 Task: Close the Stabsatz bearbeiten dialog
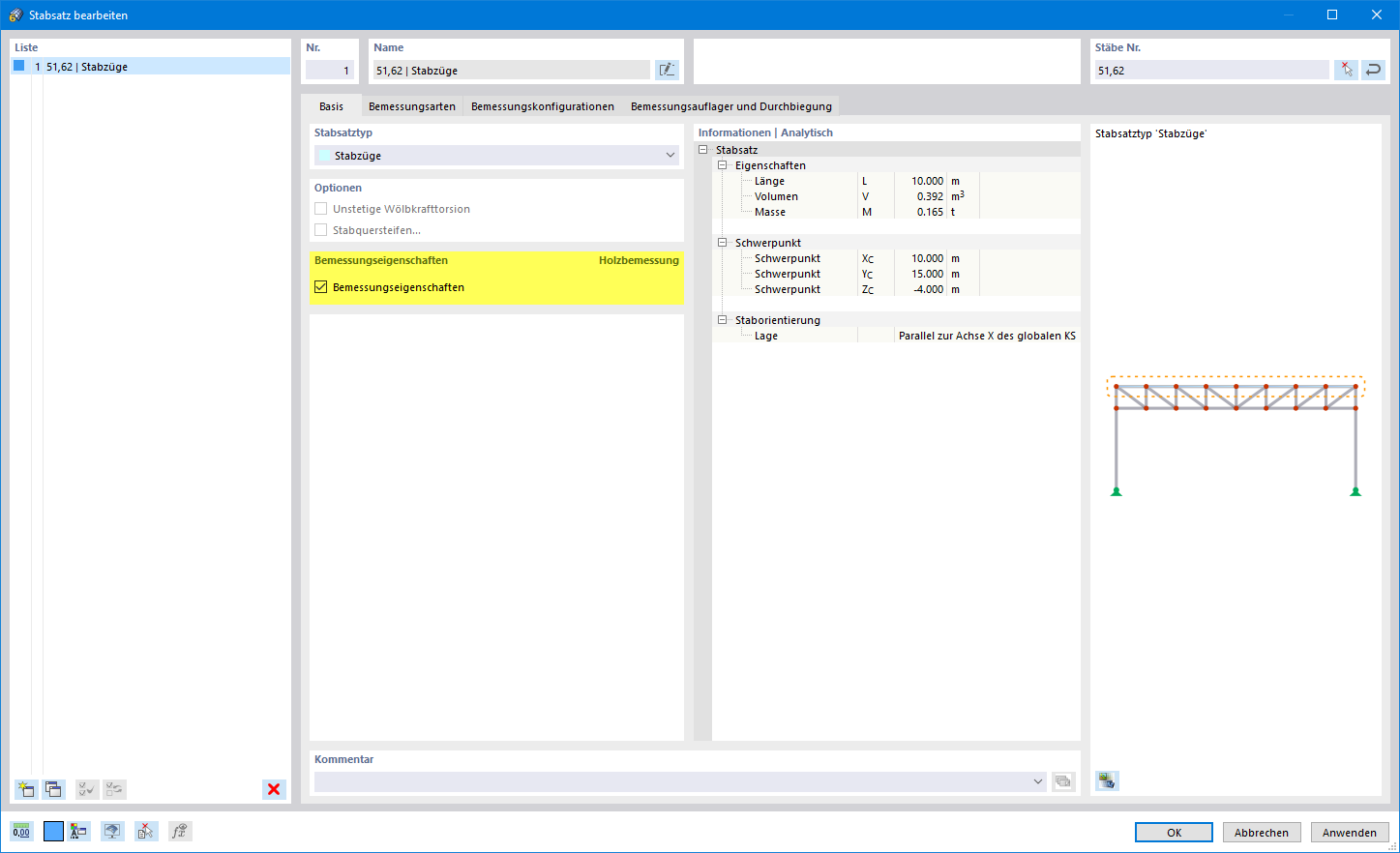coord(1377,15)
